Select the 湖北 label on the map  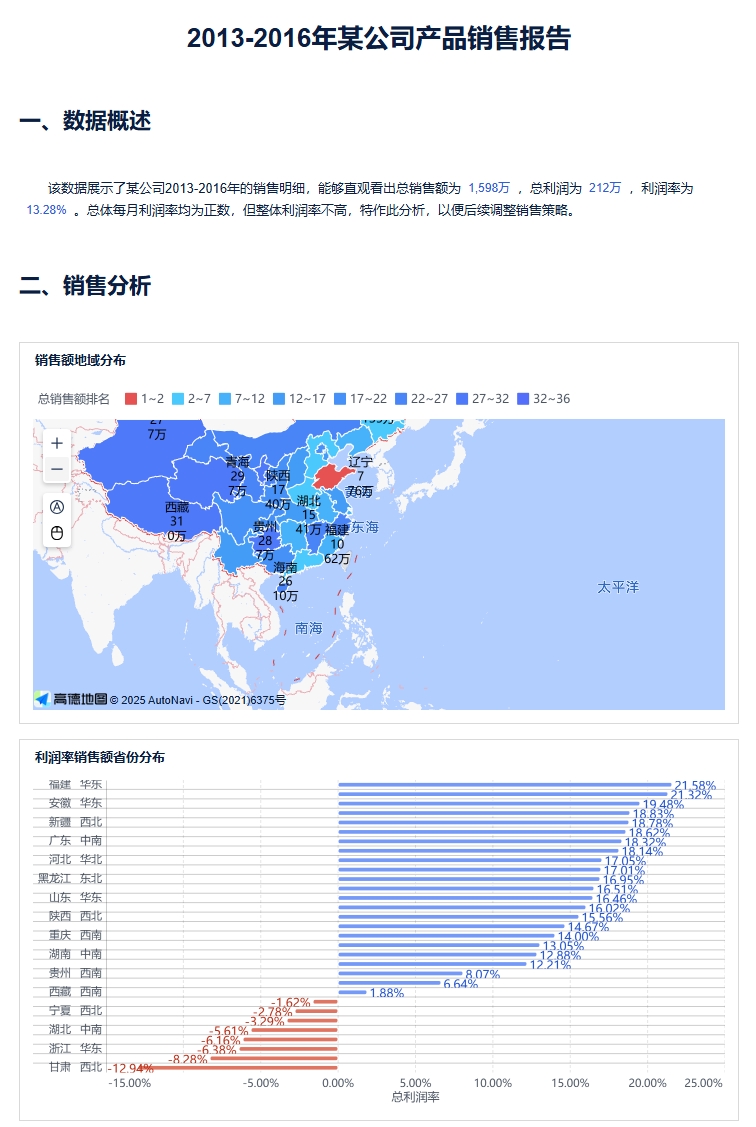click(309, 501)
